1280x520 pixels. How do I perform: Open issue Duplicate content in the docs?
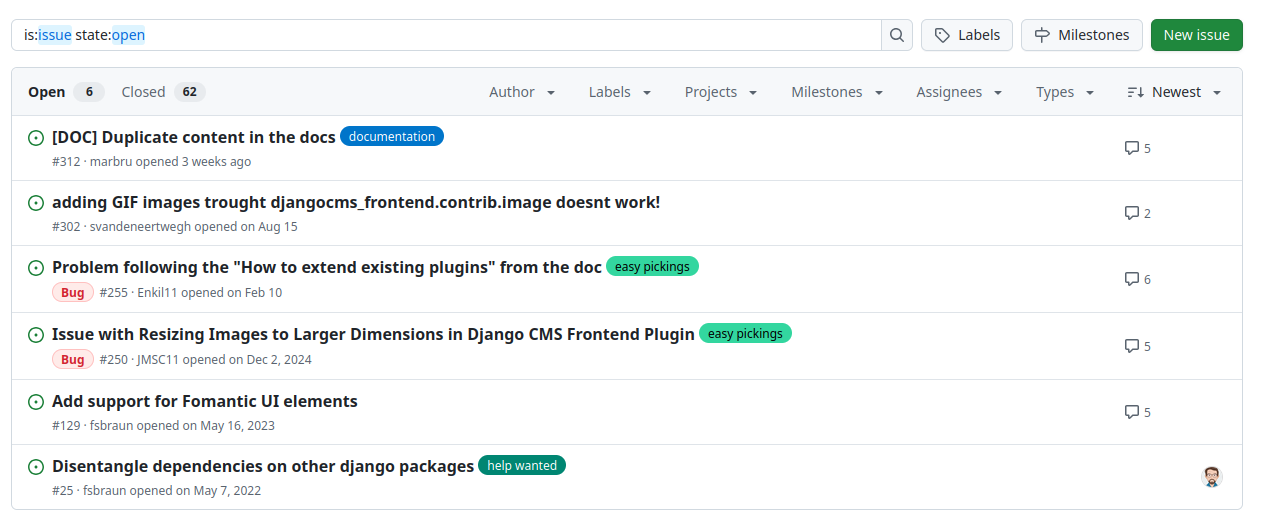click(x=194, y=137)
